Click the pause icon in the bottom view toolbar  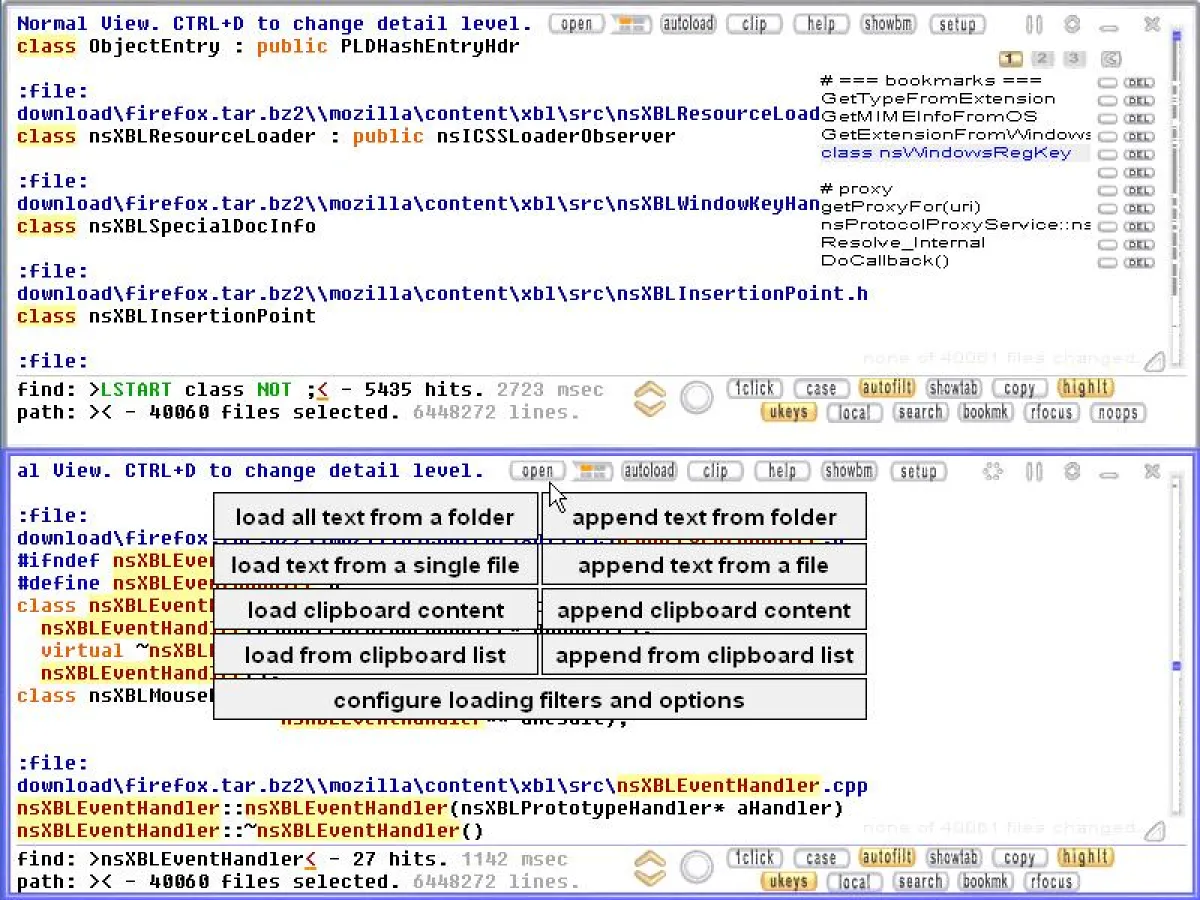[1034, 471]
